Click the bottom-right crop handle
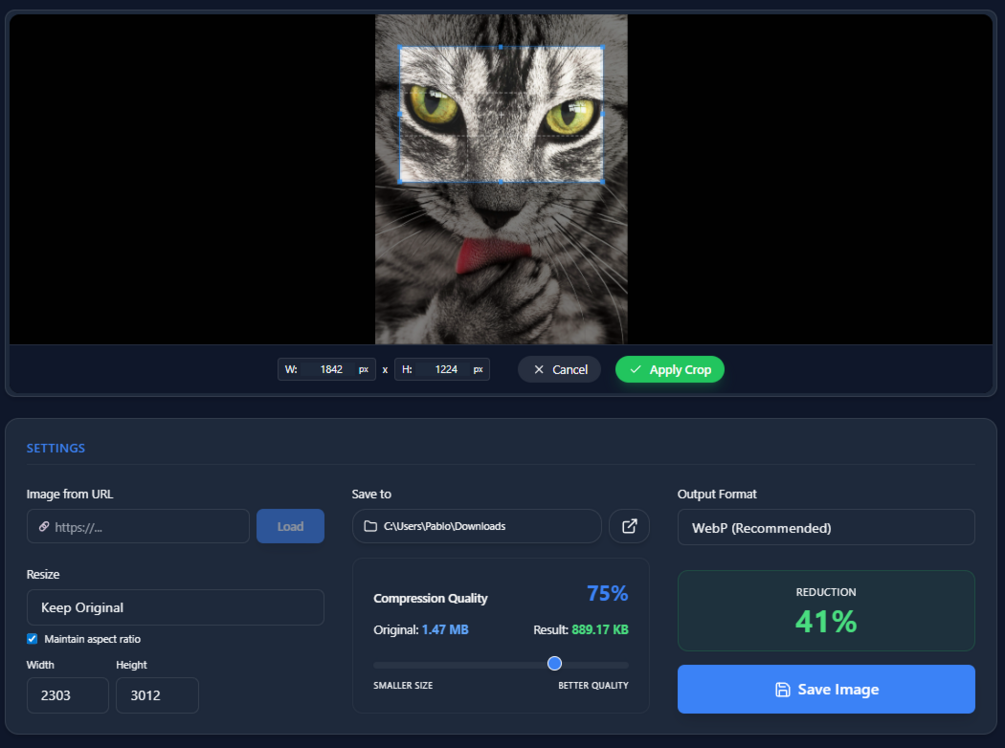This screenshot has height=748, width=1005. pos(602,182)
